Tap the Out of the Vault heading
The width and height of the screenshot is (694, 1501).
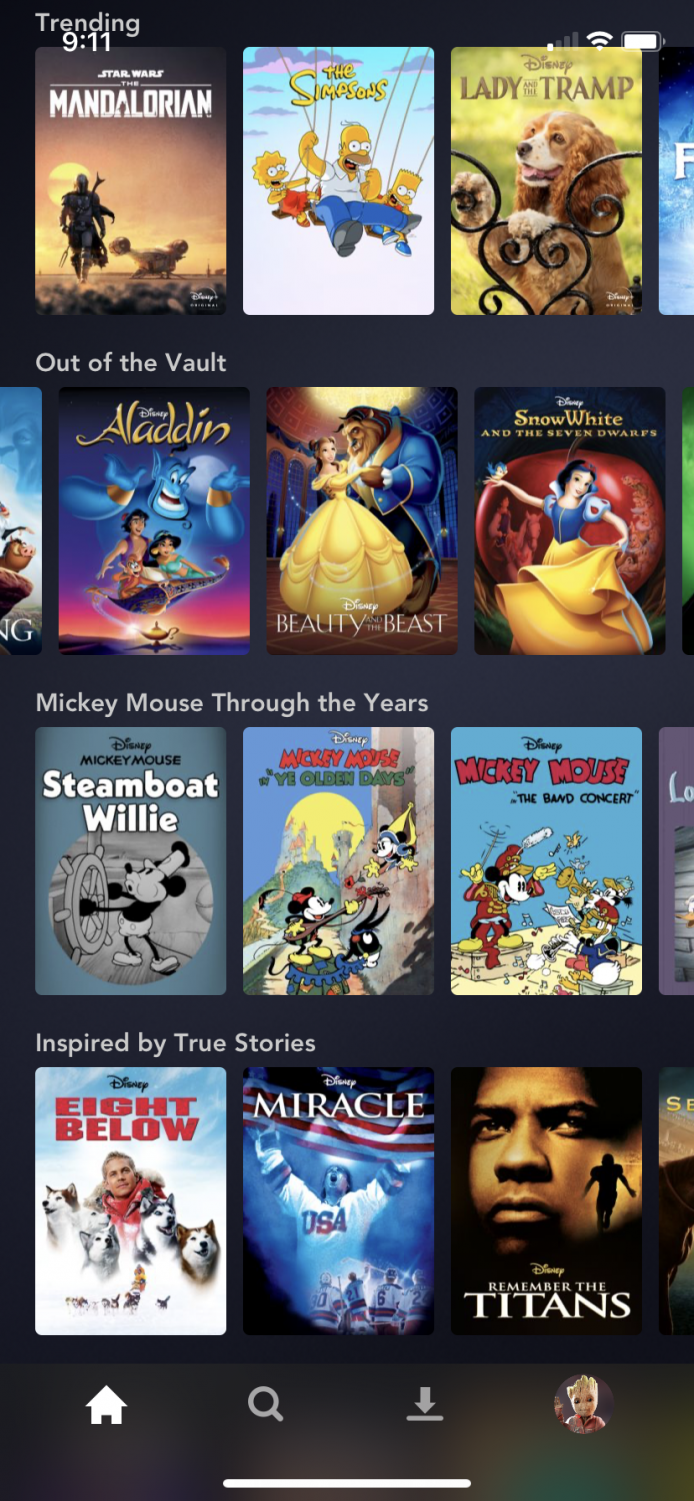pos(131,362)
